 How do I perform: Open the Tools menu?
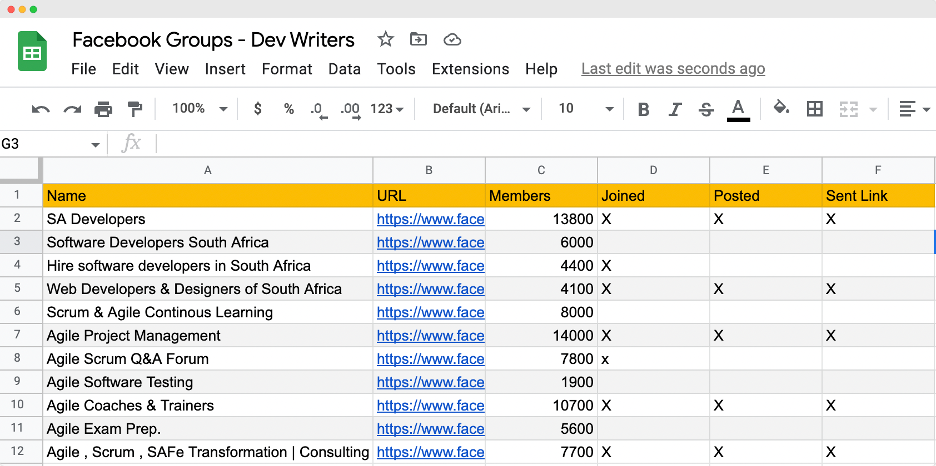tap(396, 69)
